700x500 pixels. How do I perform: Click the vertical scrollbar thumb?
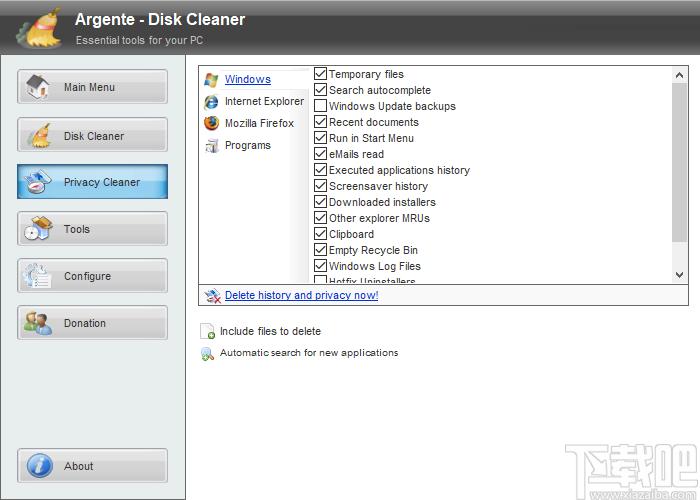(x=679, y=162)
